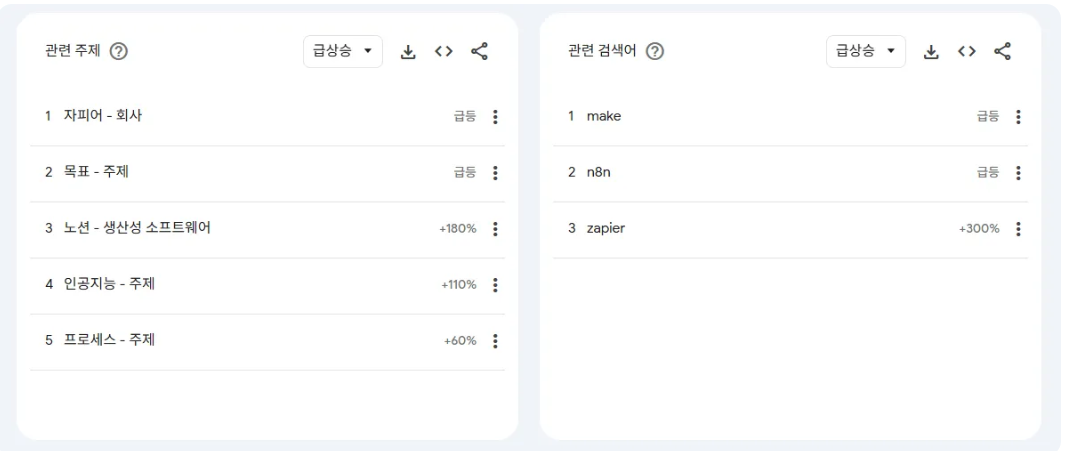Show help for 관련 검색어
The height and width of the screenshot is (451, 1070).
coord(655,51)
